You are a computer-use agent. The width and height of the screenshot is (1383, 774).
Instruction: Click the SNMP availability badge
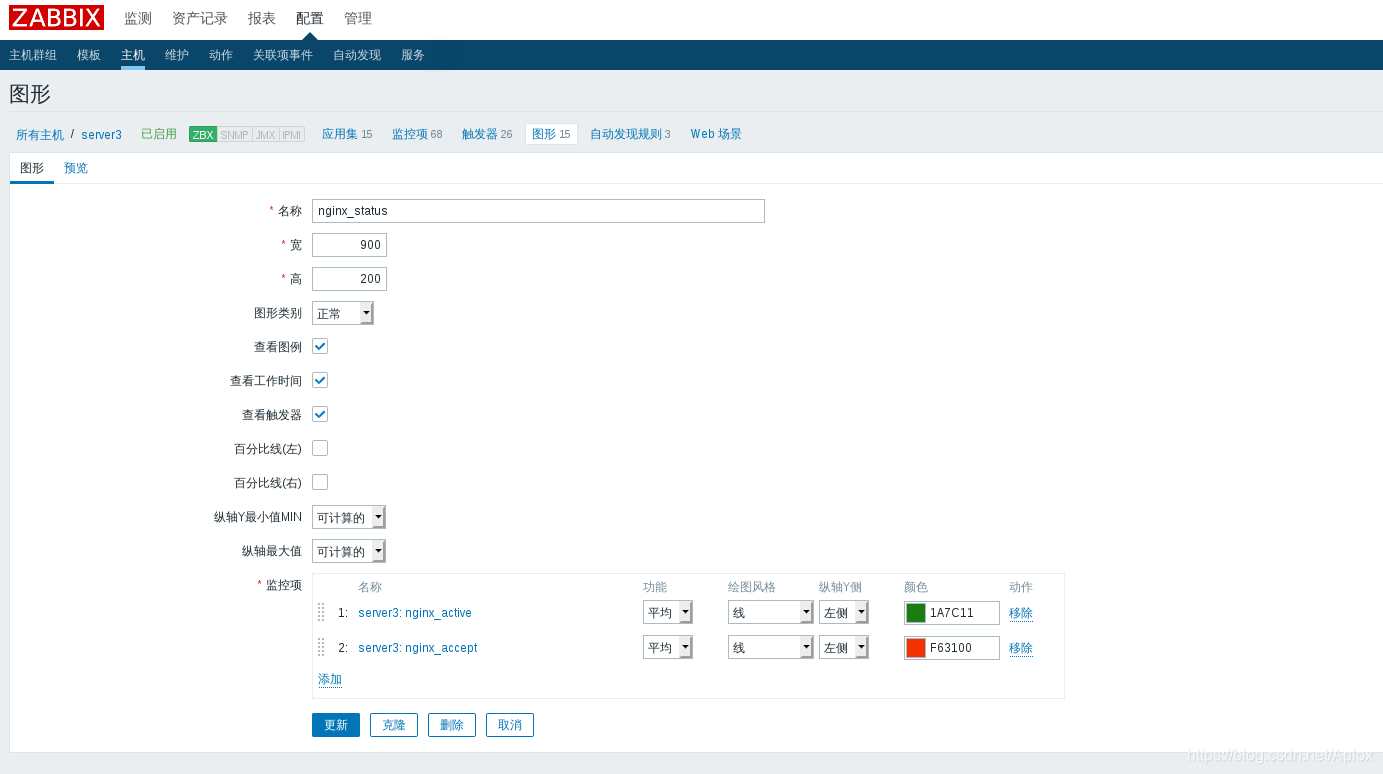click(234, 134)
